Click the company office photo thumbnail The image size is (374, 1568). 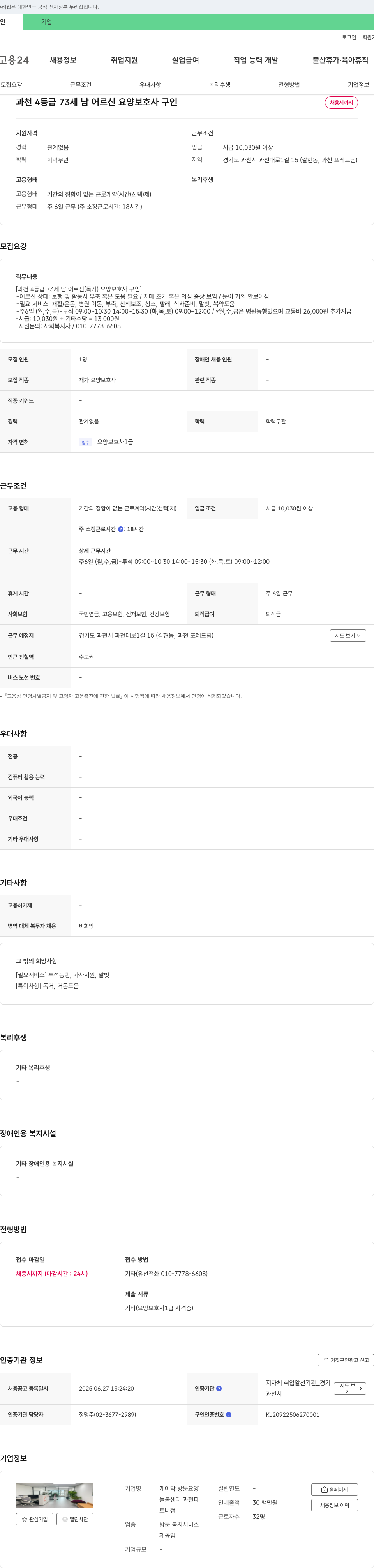55,1495
